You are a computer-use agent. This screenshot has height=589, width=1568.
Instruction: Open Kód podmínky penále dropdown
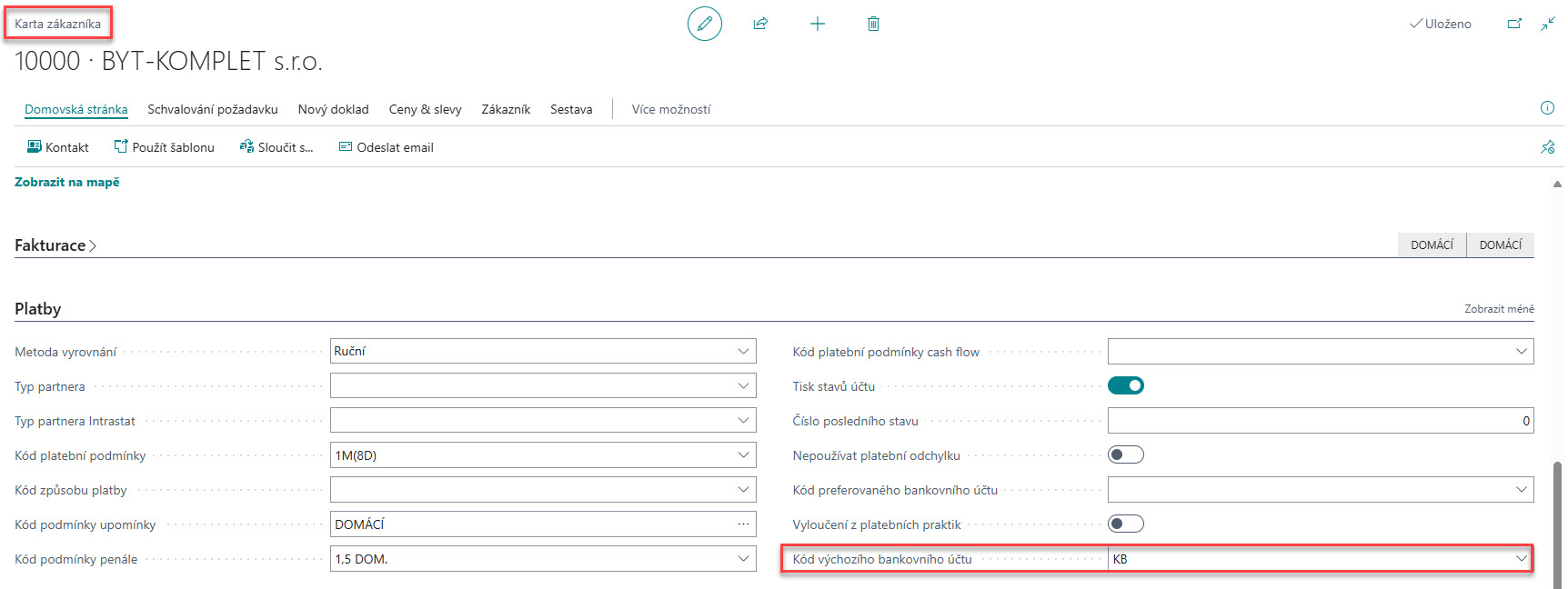pyautogui.click(x=743, y=558)
